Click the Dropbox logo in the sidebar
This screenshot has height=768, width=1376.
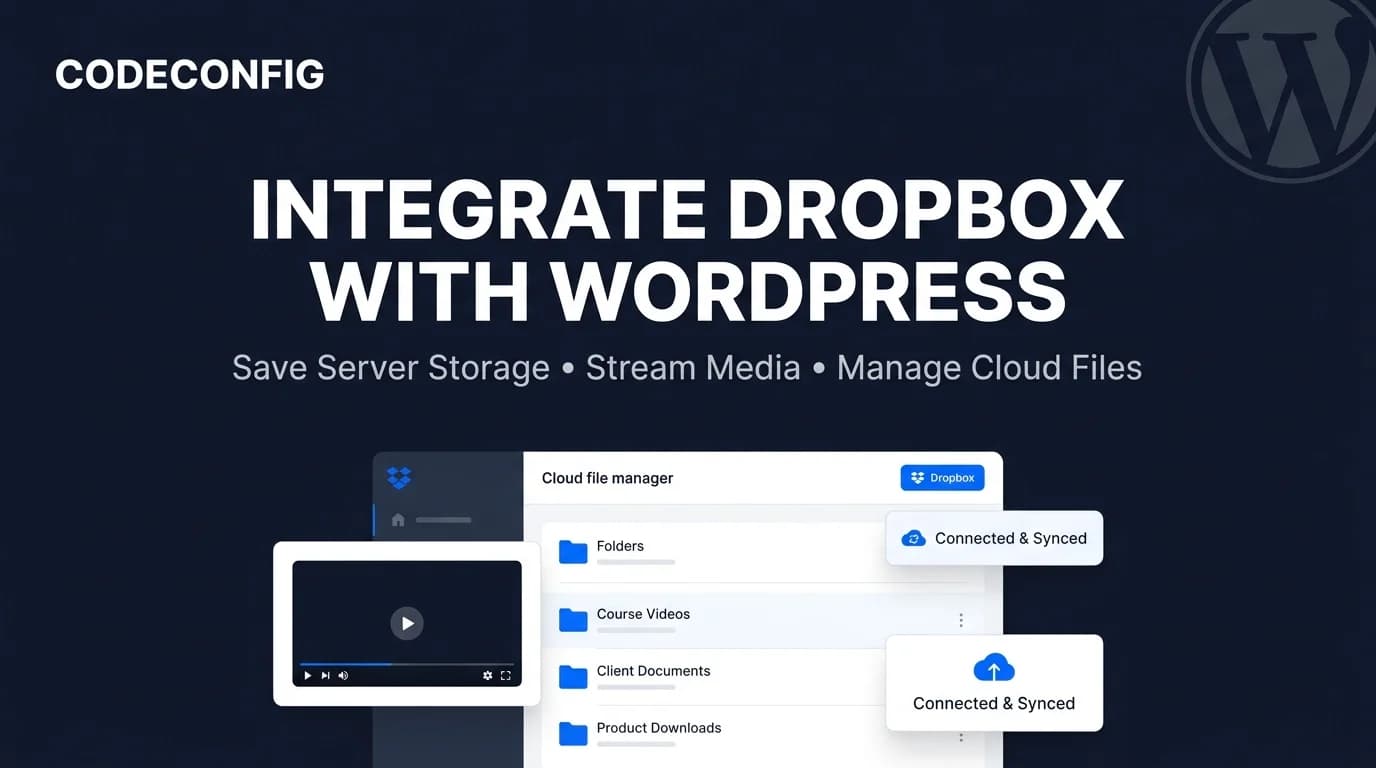click(399, 478)
